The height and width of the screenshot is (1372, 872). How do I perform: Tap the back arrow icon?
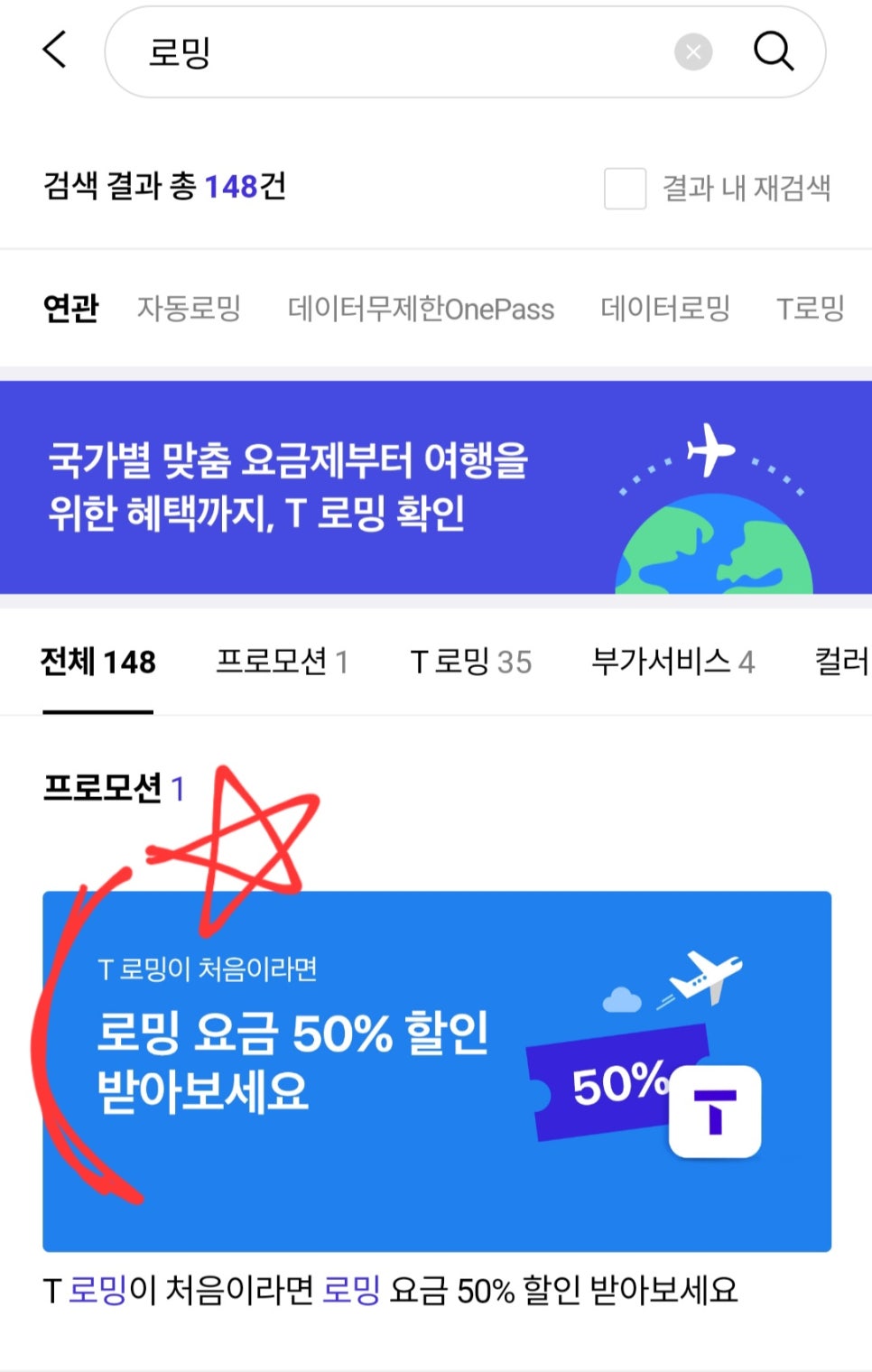[x=55, y=50]
